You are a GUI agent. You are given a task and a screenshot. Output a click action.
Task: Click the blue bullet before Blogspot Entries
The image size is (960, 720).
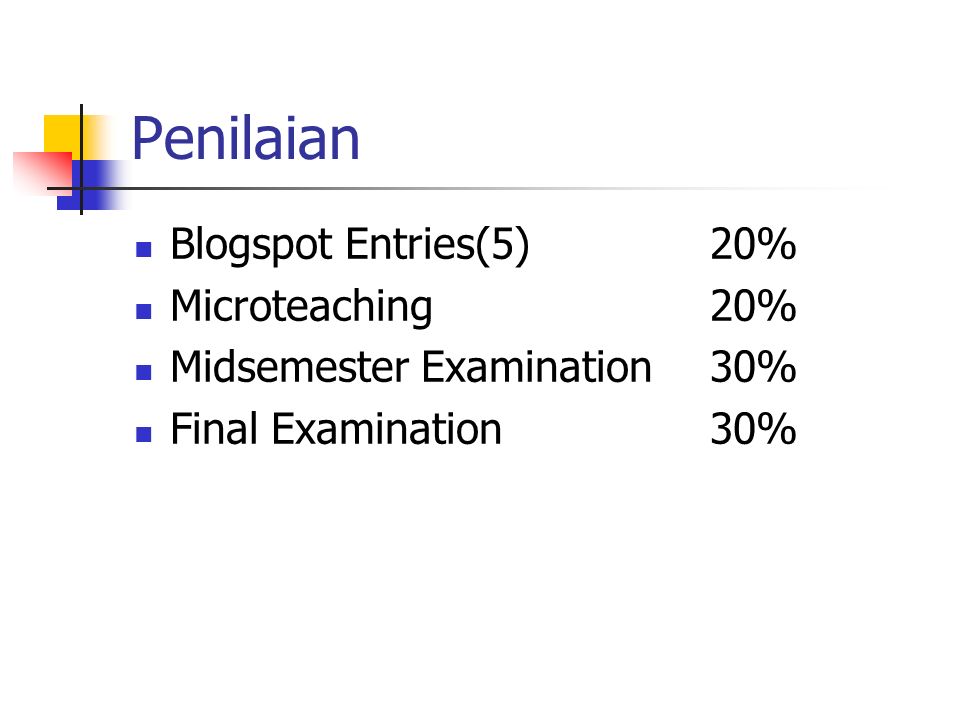(x=143, y=249)
